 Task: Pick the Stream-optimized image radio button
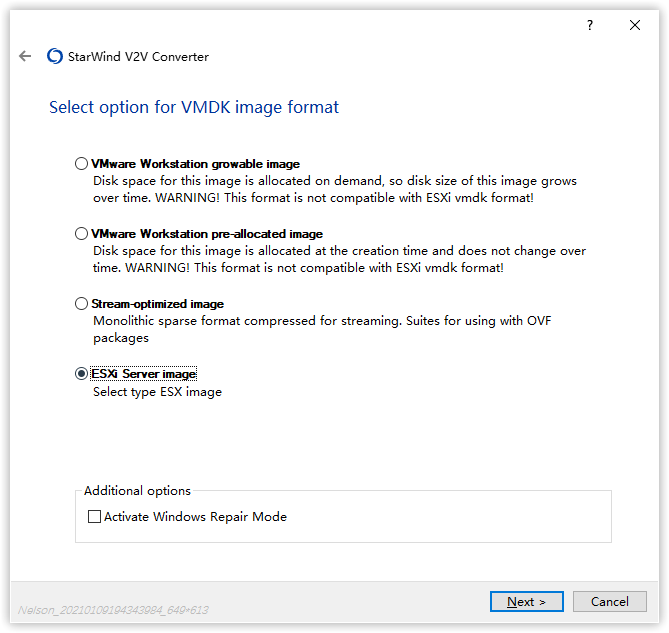tap(82, 304)
